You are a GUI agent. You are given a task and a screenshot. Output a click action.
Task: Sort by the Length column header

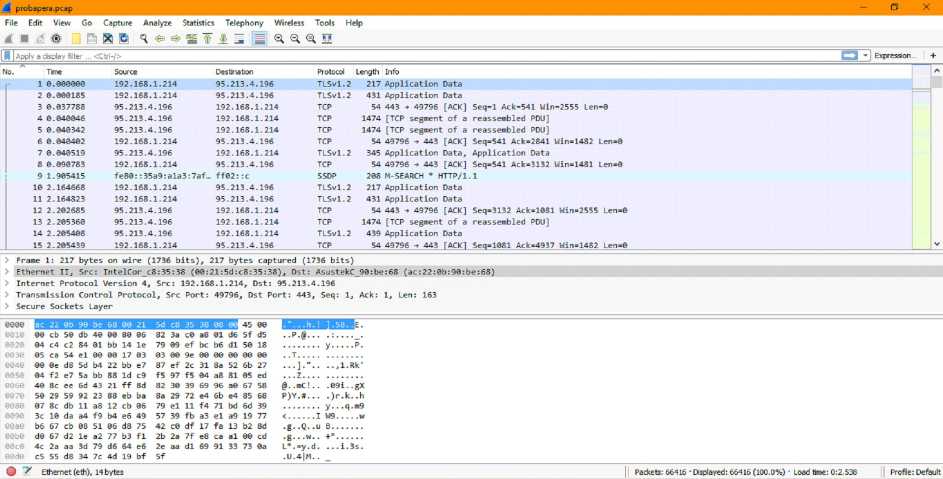[367, 72]
